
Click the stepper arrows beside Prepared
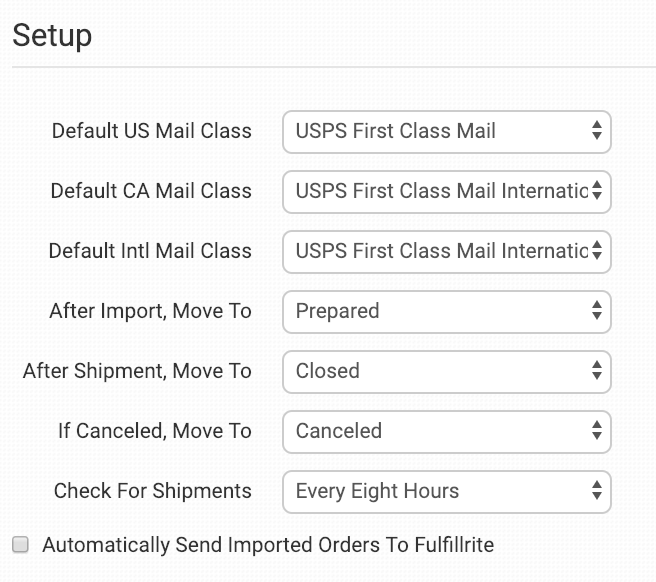596,311
